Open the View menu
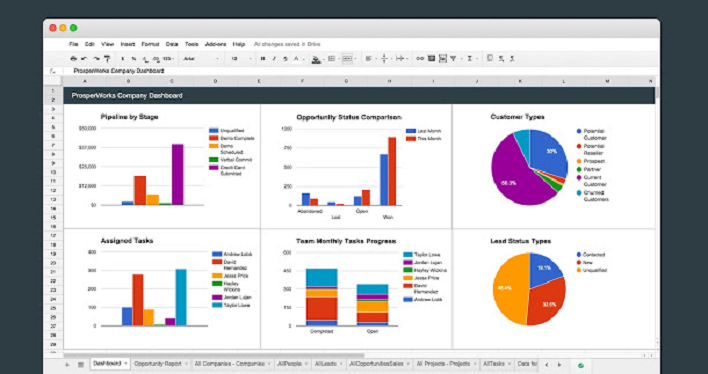This screenshot has width=708, height=374. coord(107,44)
